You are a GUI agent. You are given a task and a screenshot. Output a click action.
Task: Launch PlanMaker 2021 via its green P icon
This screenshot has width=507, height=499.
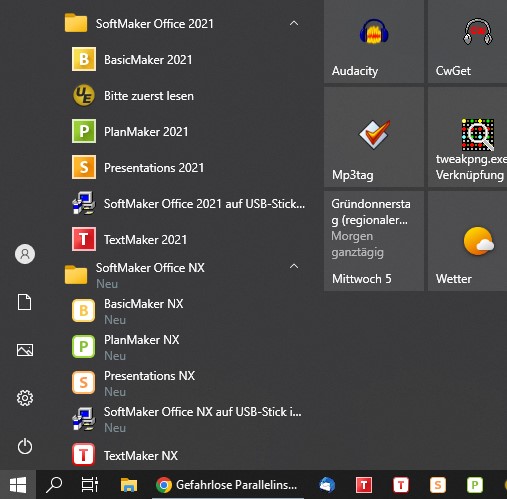[x=84, y=131]
